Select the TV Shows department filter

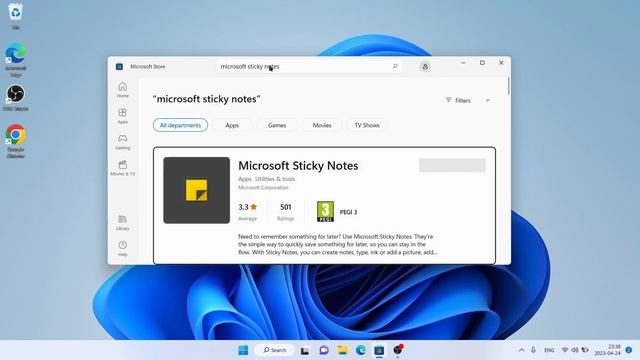click(367, 125)
